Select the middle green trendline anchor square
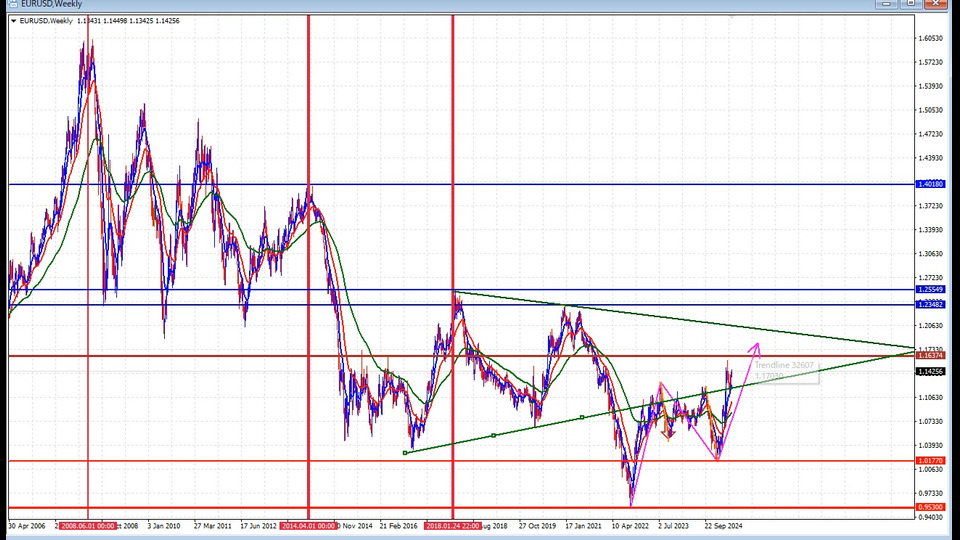Viewport: 960px width, 540px height. click(x=493, y=435)
